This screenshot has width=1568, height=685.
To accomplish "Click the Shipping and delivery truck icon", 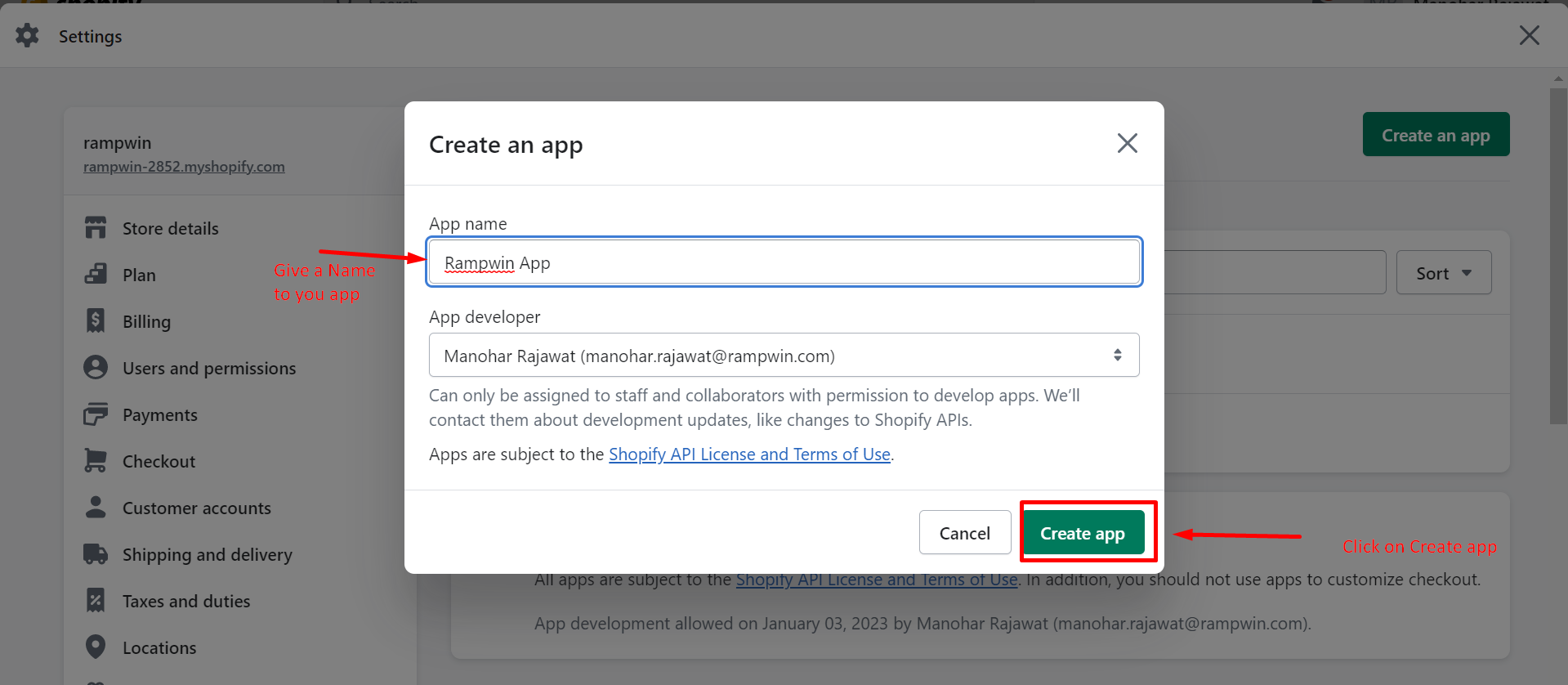I will [96, 554].
